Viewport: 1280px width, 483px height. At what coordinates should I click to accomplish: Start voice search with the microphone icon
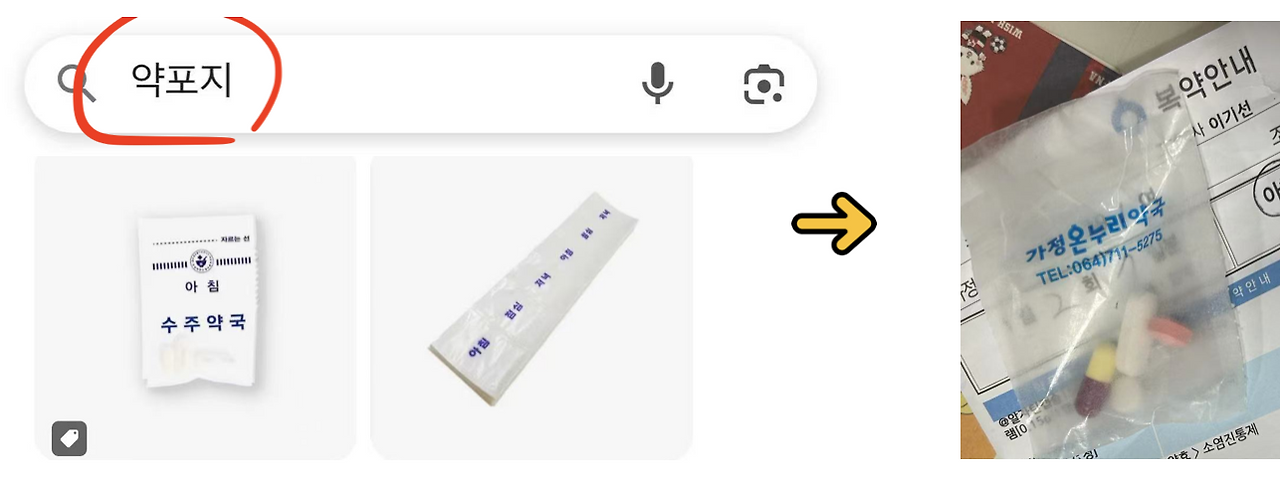(657, 83)
